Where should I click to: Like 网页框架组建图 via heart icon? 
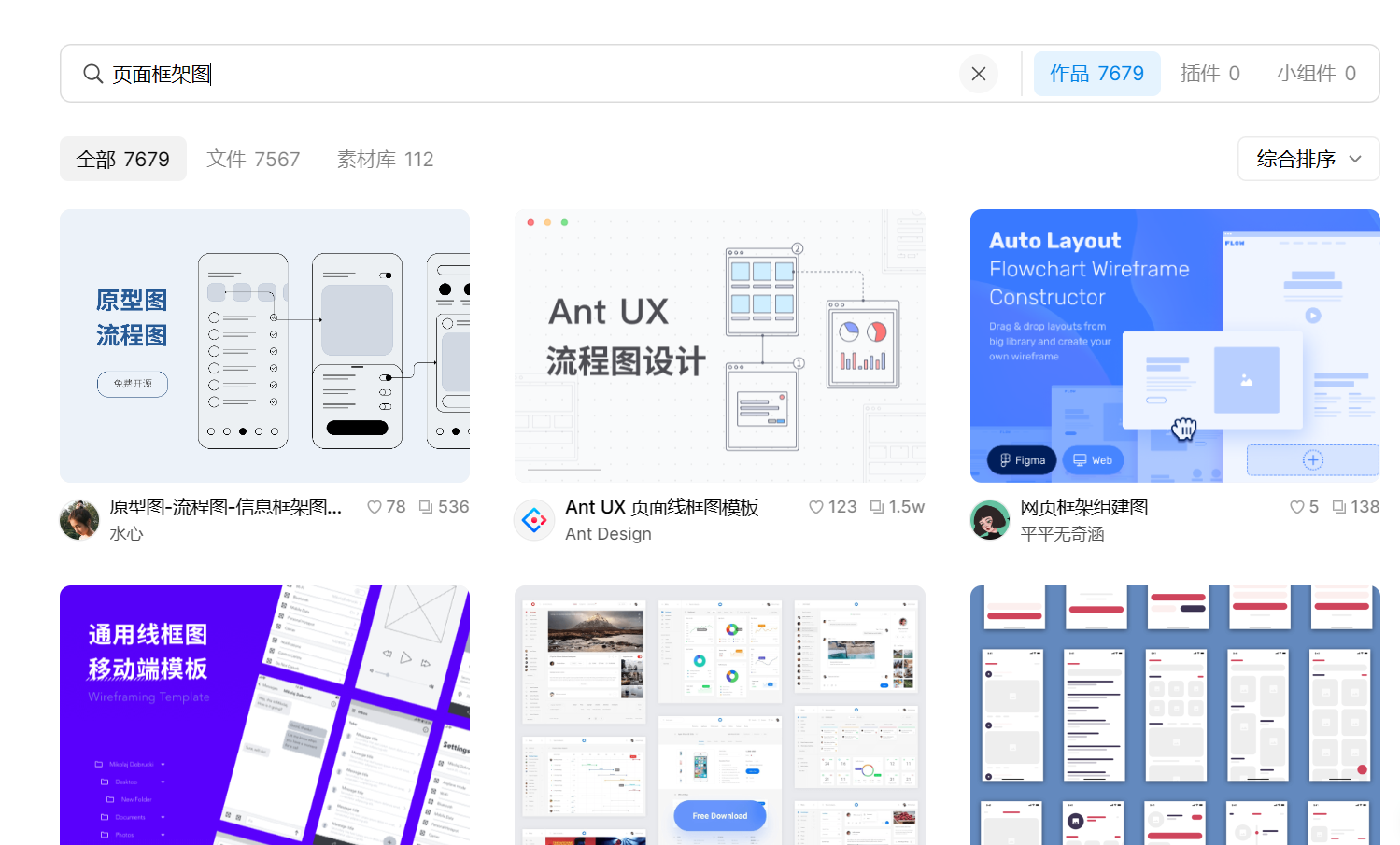coord(1297,507)
